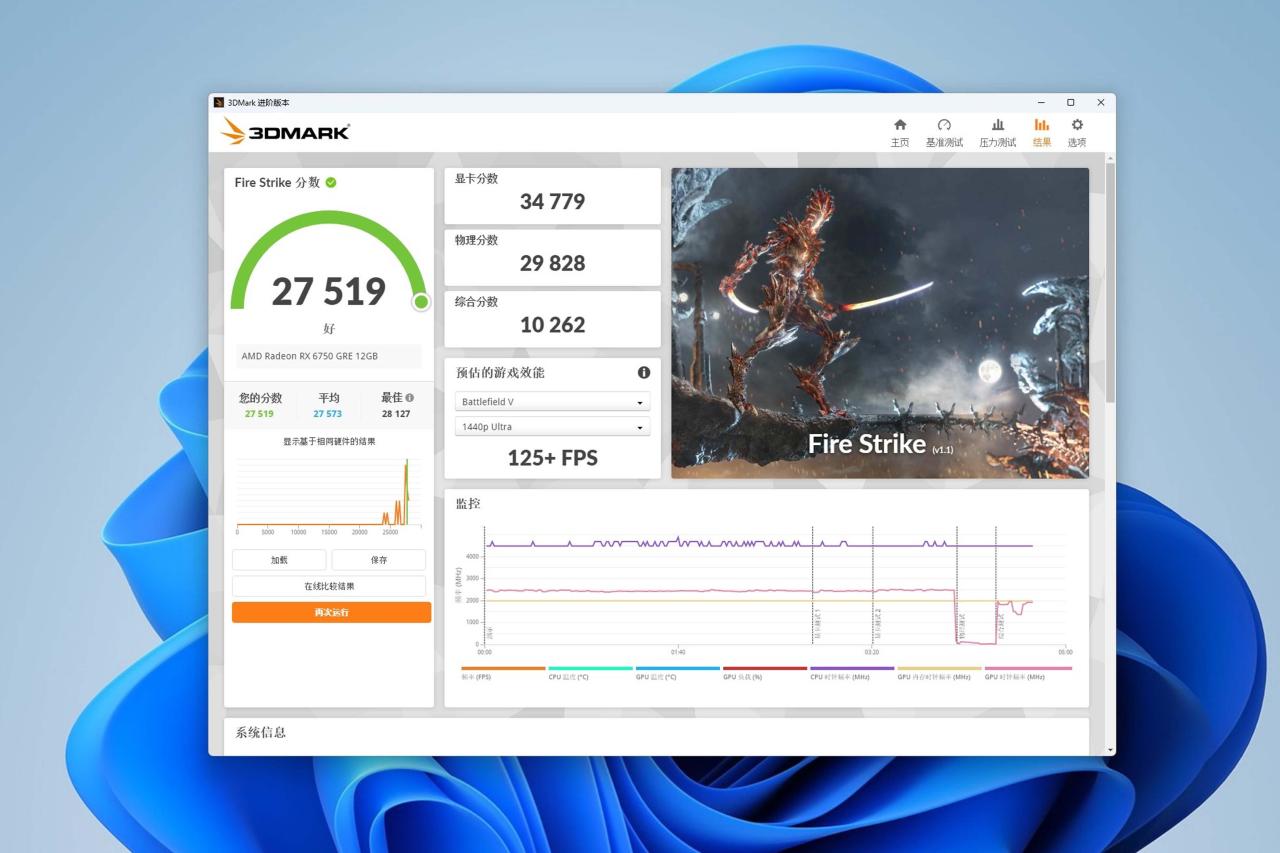Toggle the GPU 内存时钟频率 (MHz) legend series
This screenshot has height=853, width=1280.
939,673
